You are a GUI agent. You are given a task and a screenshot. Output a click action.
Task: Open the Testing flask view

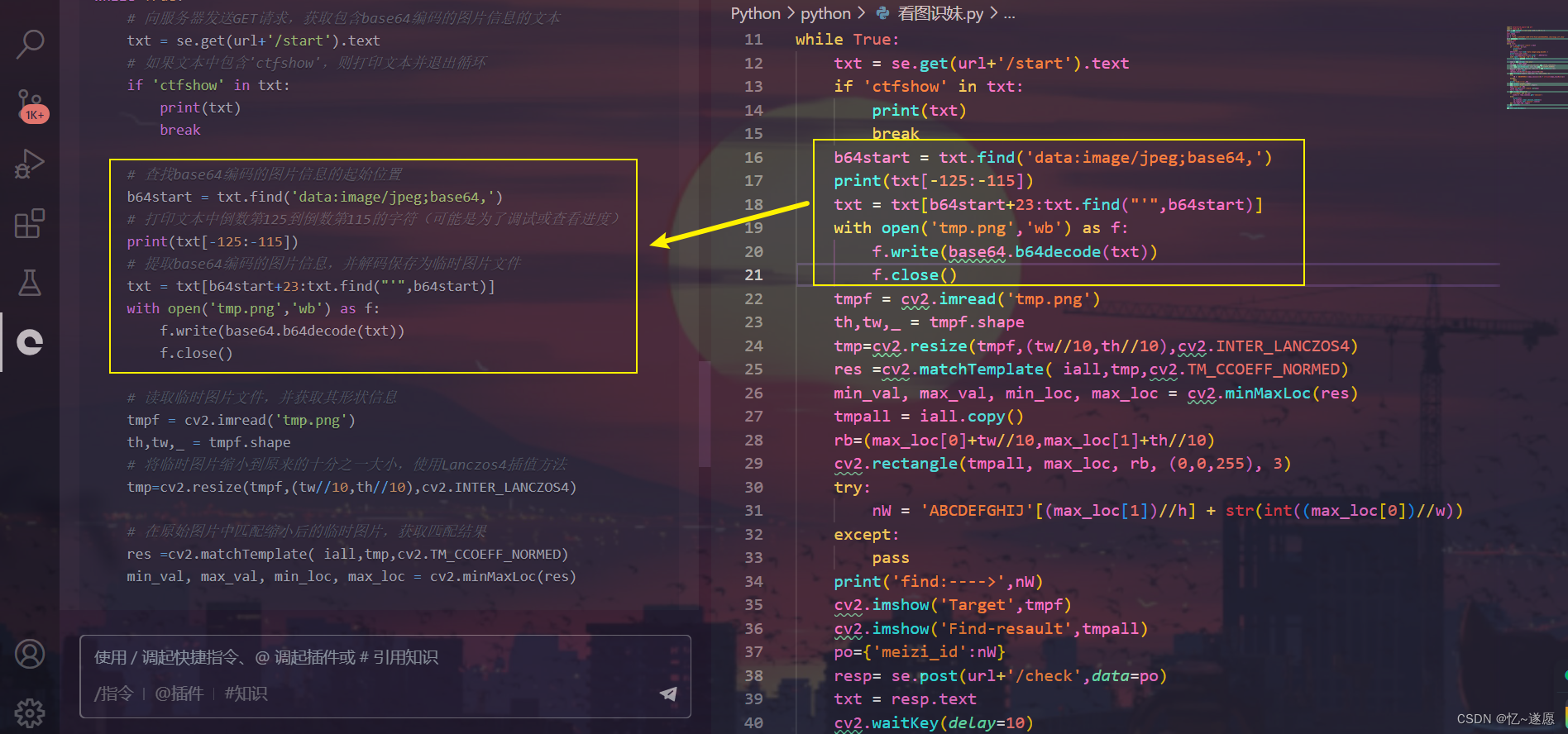tap(30, 283)
